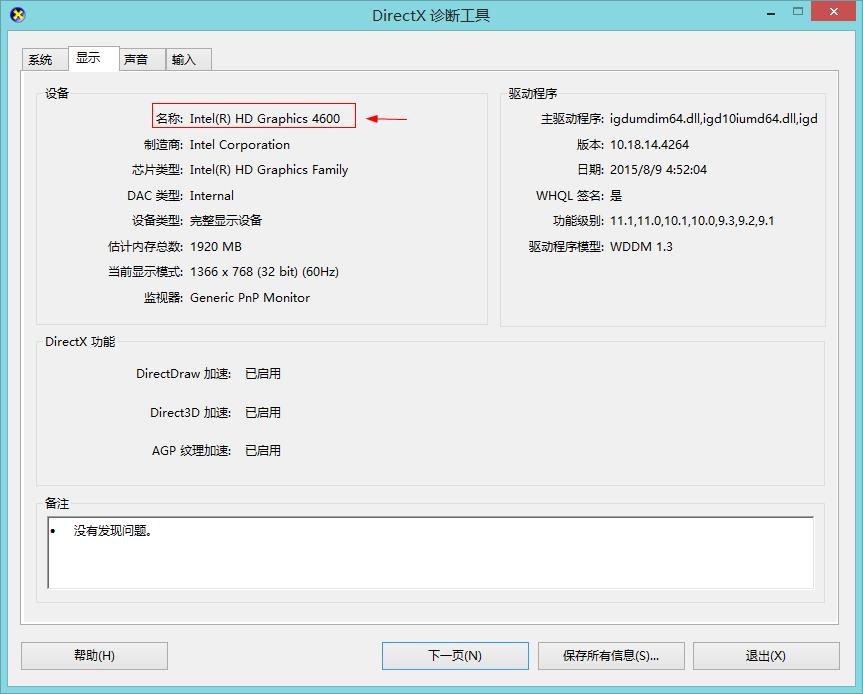Click the 制造商: field label
Screen dimensions: 863x694
click(x=163, y=145)
